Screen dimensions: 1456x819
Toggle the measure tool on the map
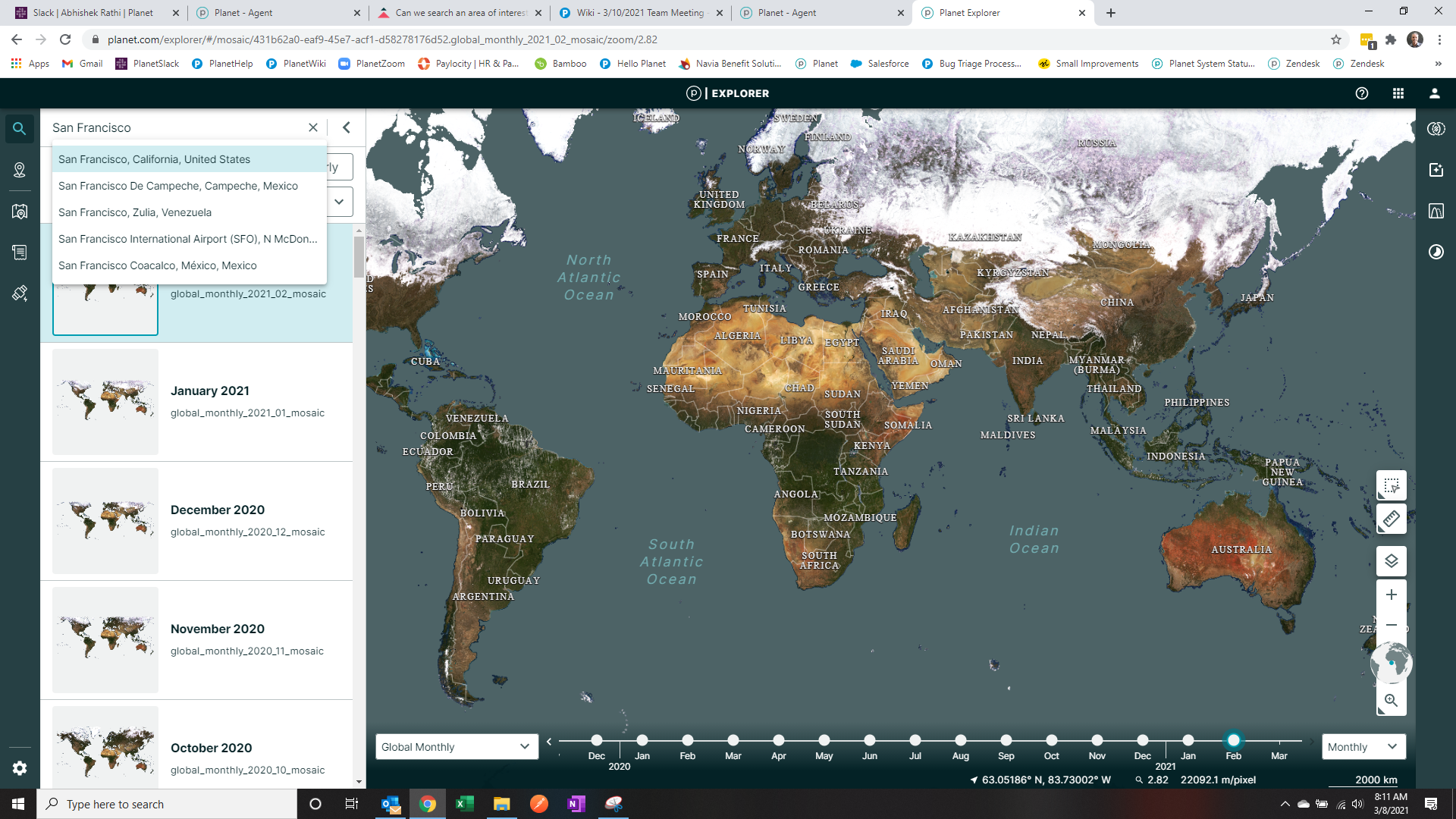[x=1391, y=519]
